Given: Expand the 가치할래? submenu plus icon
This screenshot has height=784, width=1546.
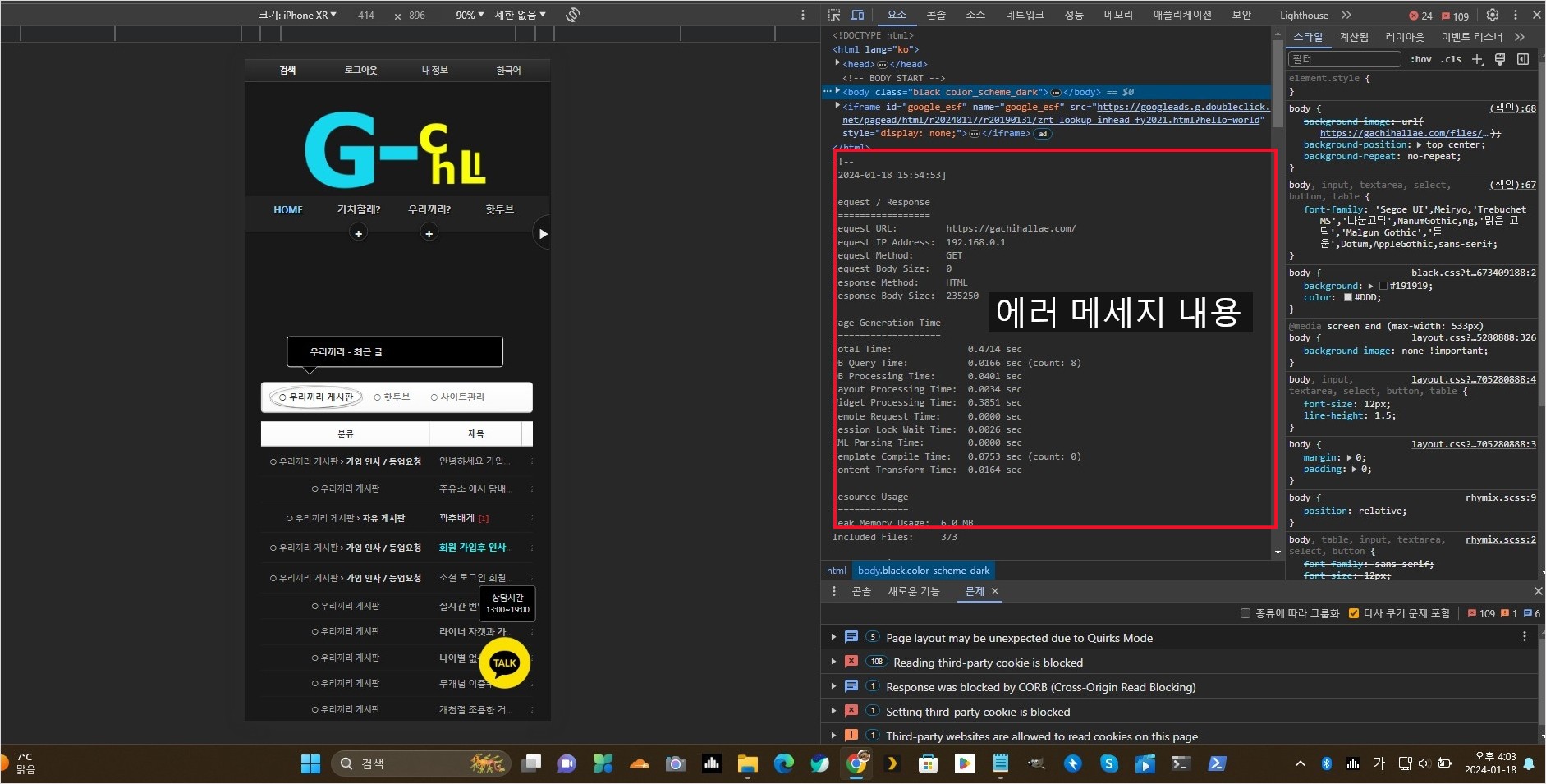Looking at the screenshot, I should point(358,234).
